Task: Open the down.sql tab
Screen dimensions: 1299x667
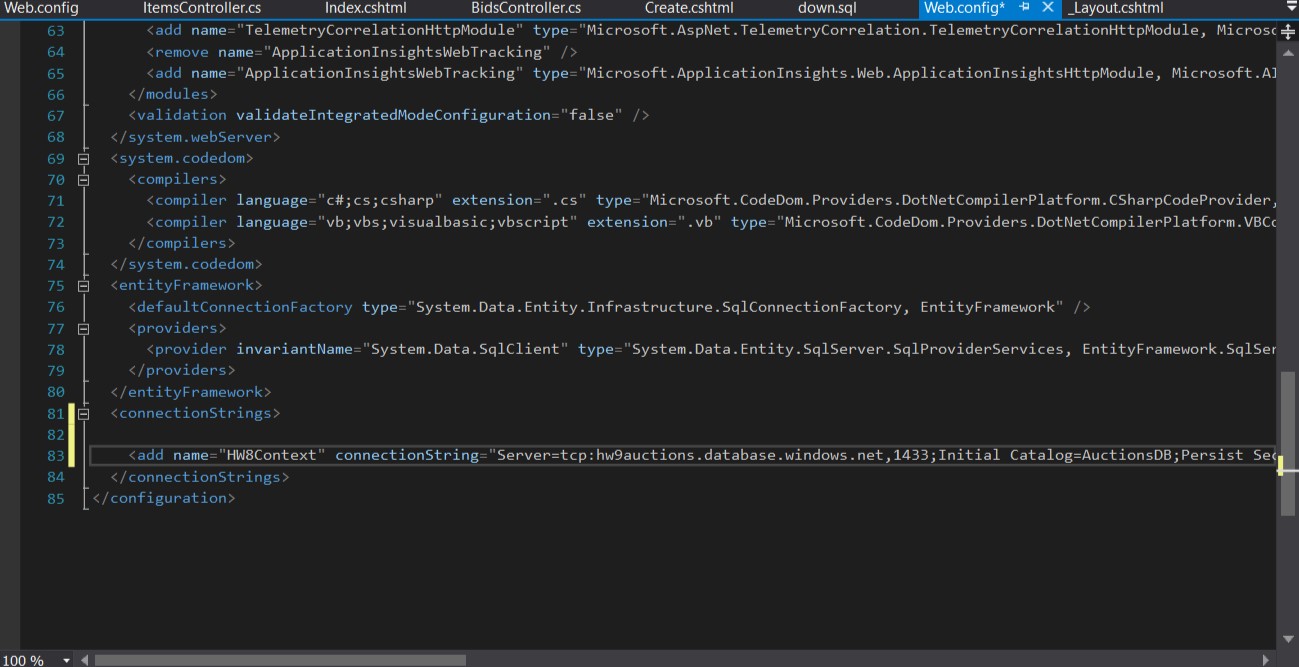Action: (x=827, y=8)
